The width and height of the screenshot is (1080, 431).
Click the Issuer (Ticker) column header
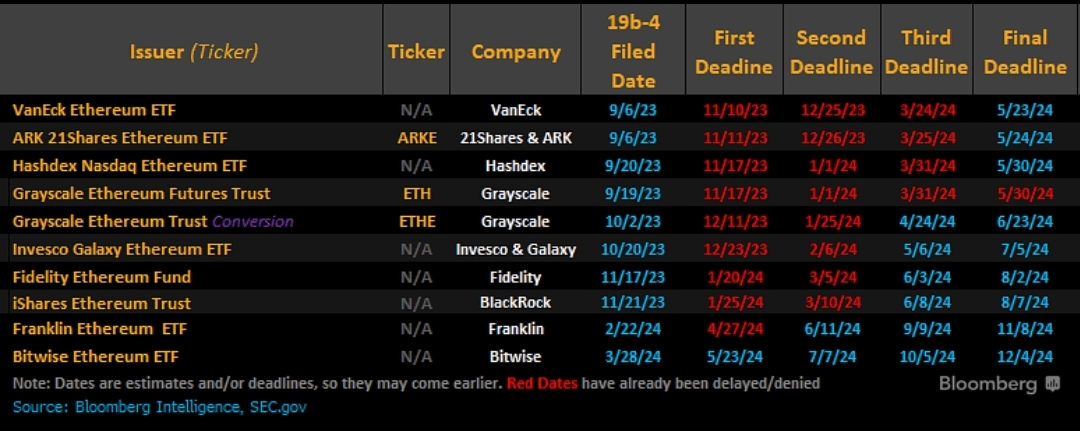coord(194,52)
